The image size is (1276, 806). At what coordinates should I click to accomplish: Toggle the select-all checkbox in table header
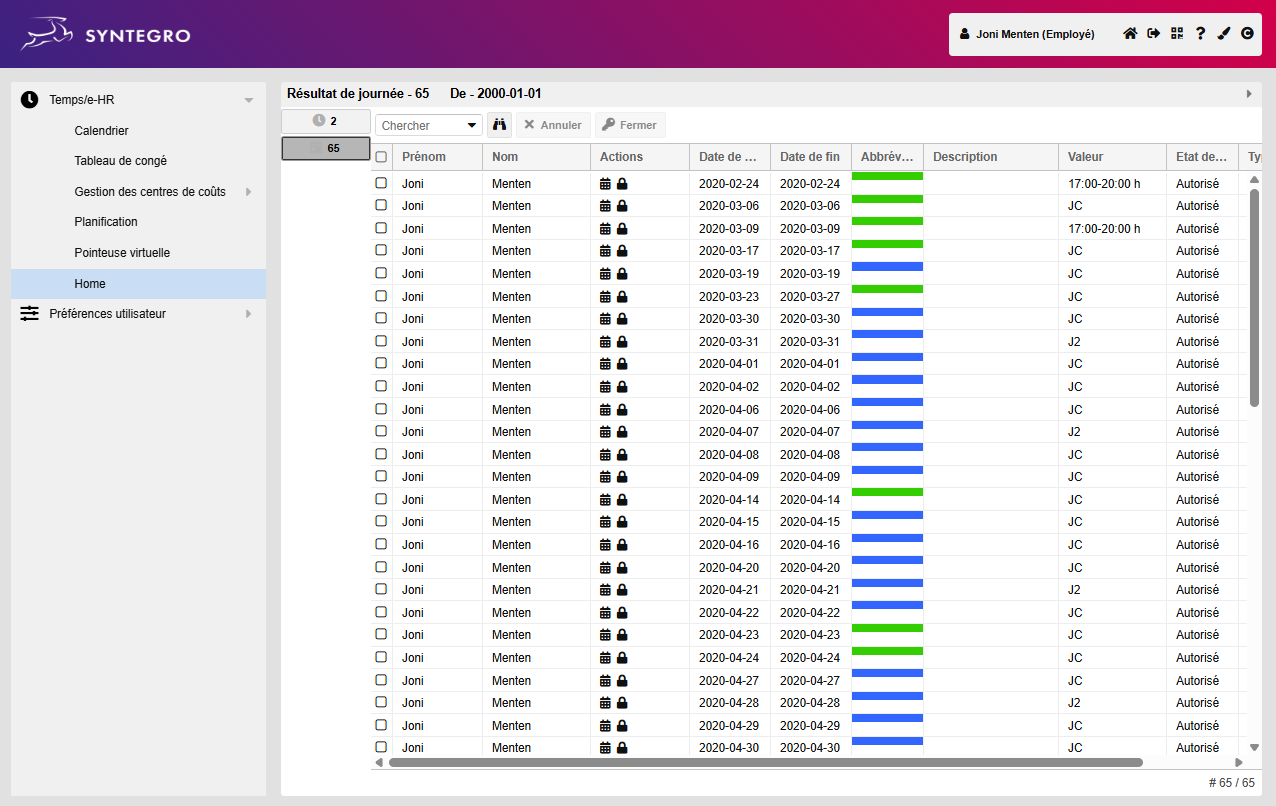click(x=381, y=157)
